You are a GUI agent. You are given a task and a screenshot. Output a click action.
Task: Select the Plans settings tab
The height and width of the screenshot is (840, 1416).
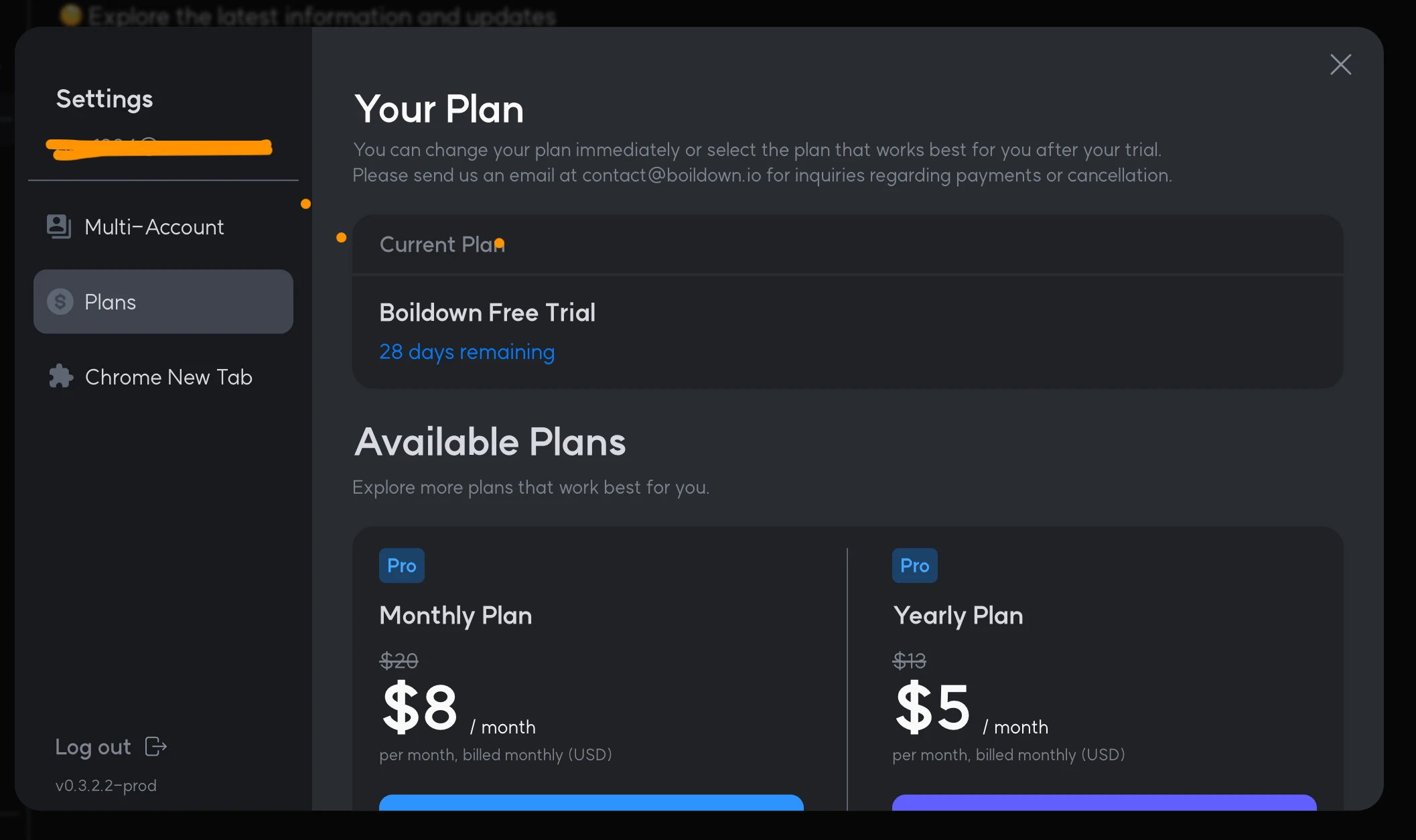pyautogui.click(x=163, y=302)
